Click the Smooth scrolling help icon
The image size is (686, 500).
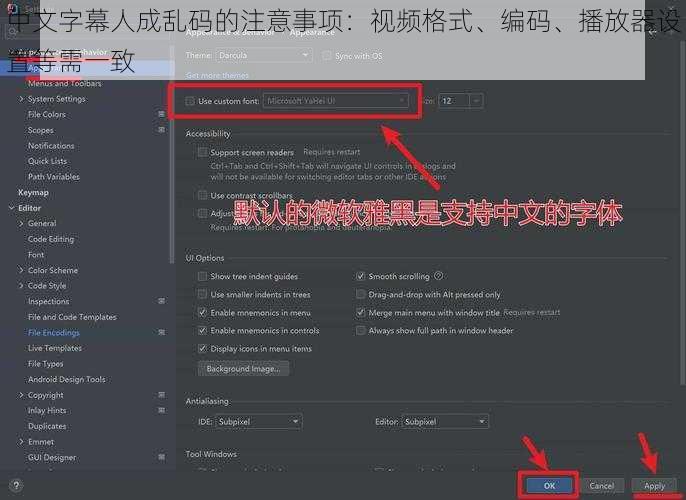pos(438,276)
